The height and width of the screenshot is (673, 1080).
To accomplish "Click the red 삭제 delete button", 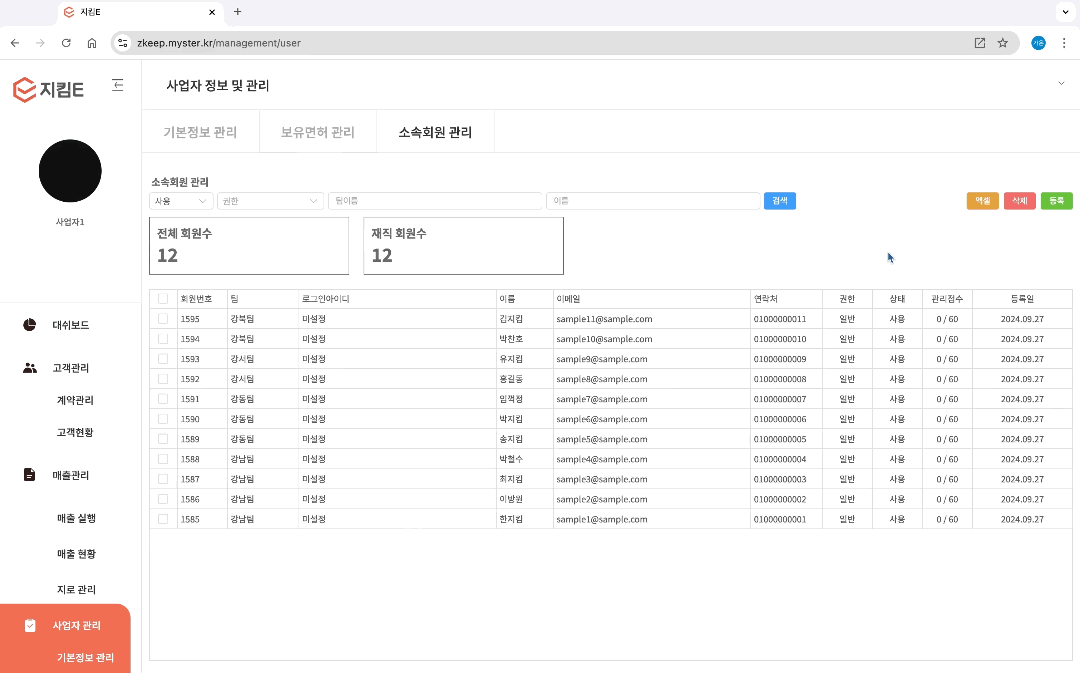I will 1020,200.
